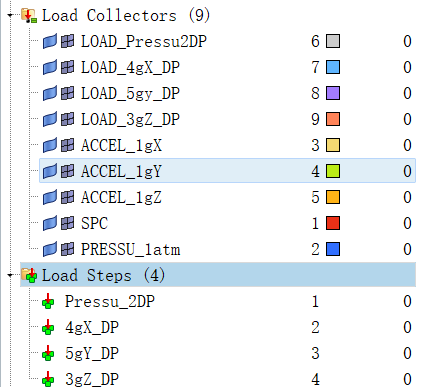
Task: Open the purple swatch for LOAD_5gy_DP
Action: tap(333, 93)
